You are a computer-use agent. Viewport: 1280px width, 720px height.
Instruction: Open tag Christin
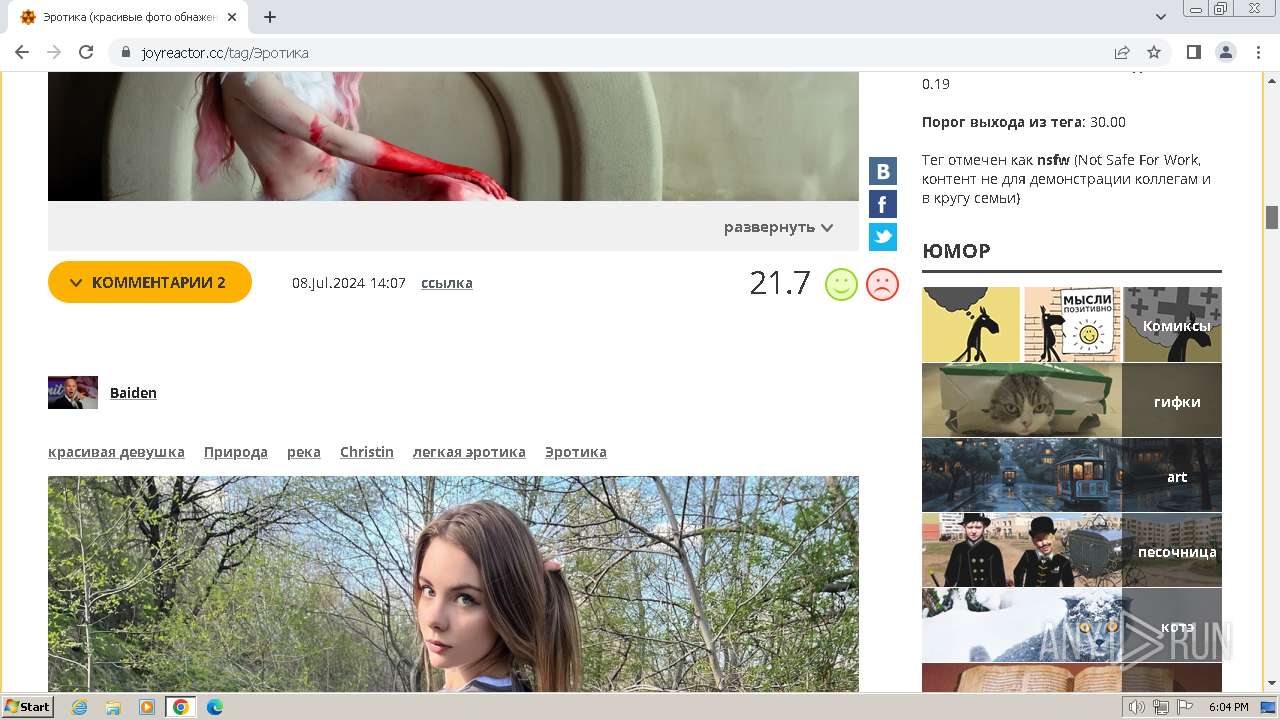click(367, 452)
